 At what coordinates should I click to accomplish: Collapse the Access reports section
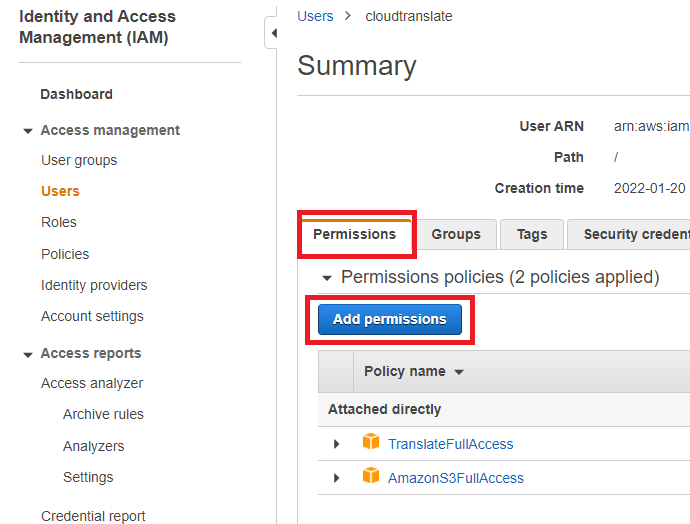click(x=27, y=354)
